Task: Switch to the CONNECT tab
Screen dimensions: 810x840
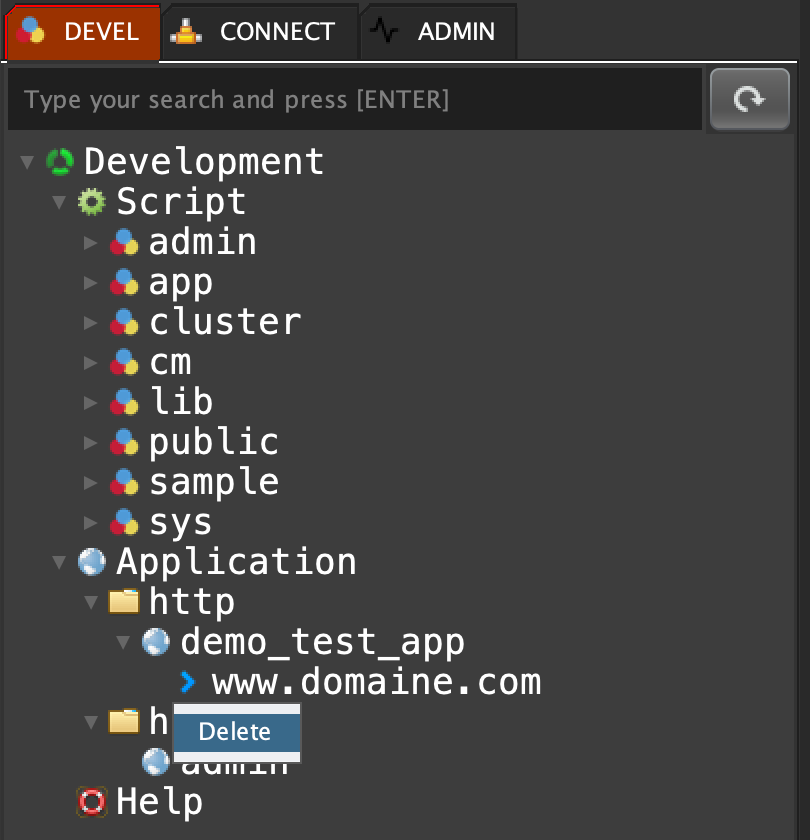Action: [x=259, y=32]
